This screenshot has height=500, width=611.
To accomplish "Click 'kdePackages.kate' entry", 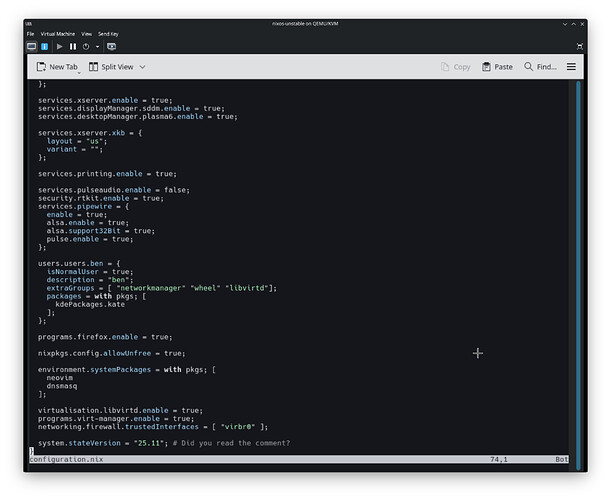I will 90,305.
